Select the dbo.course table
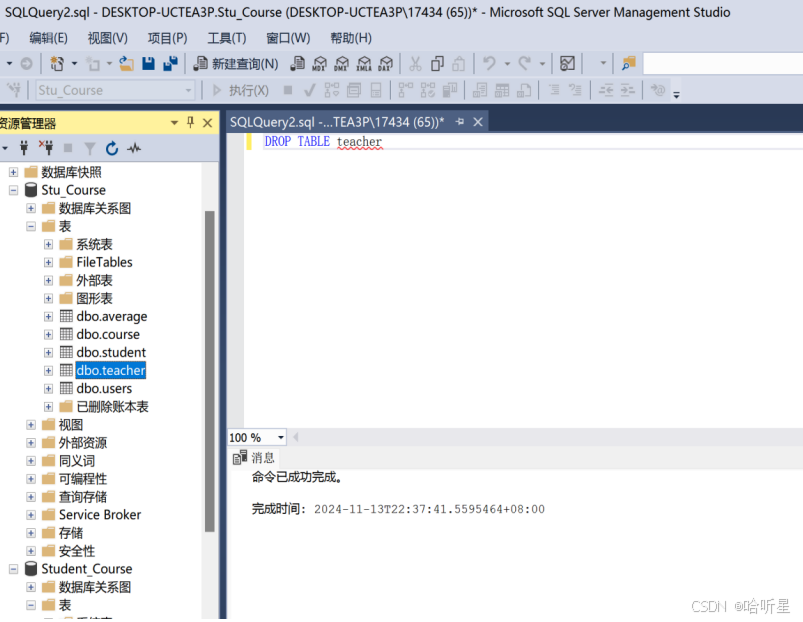The image size is (803, 622). coord(108,334)
